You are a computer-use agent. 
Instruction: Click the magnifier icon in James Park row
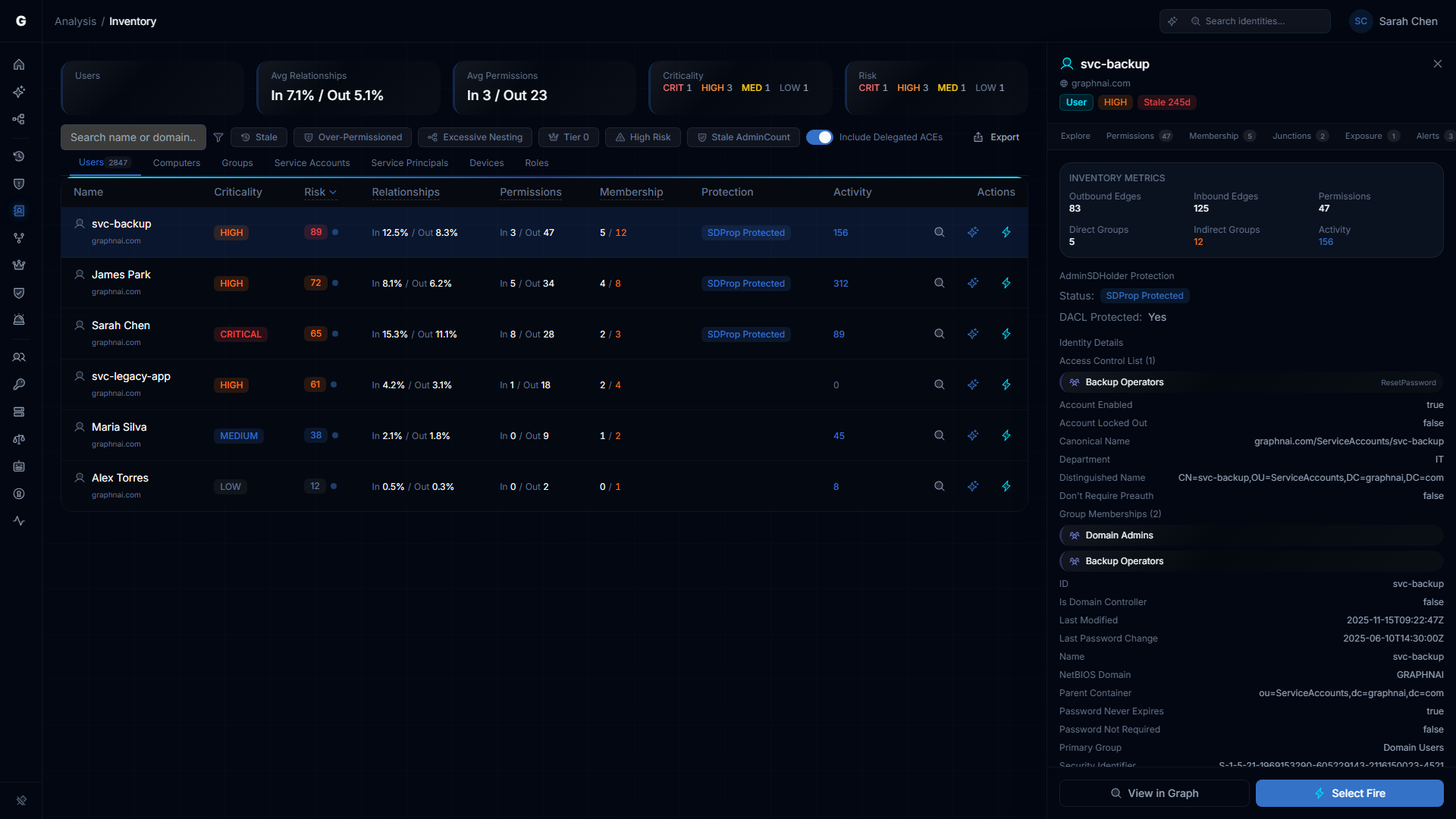939,283
